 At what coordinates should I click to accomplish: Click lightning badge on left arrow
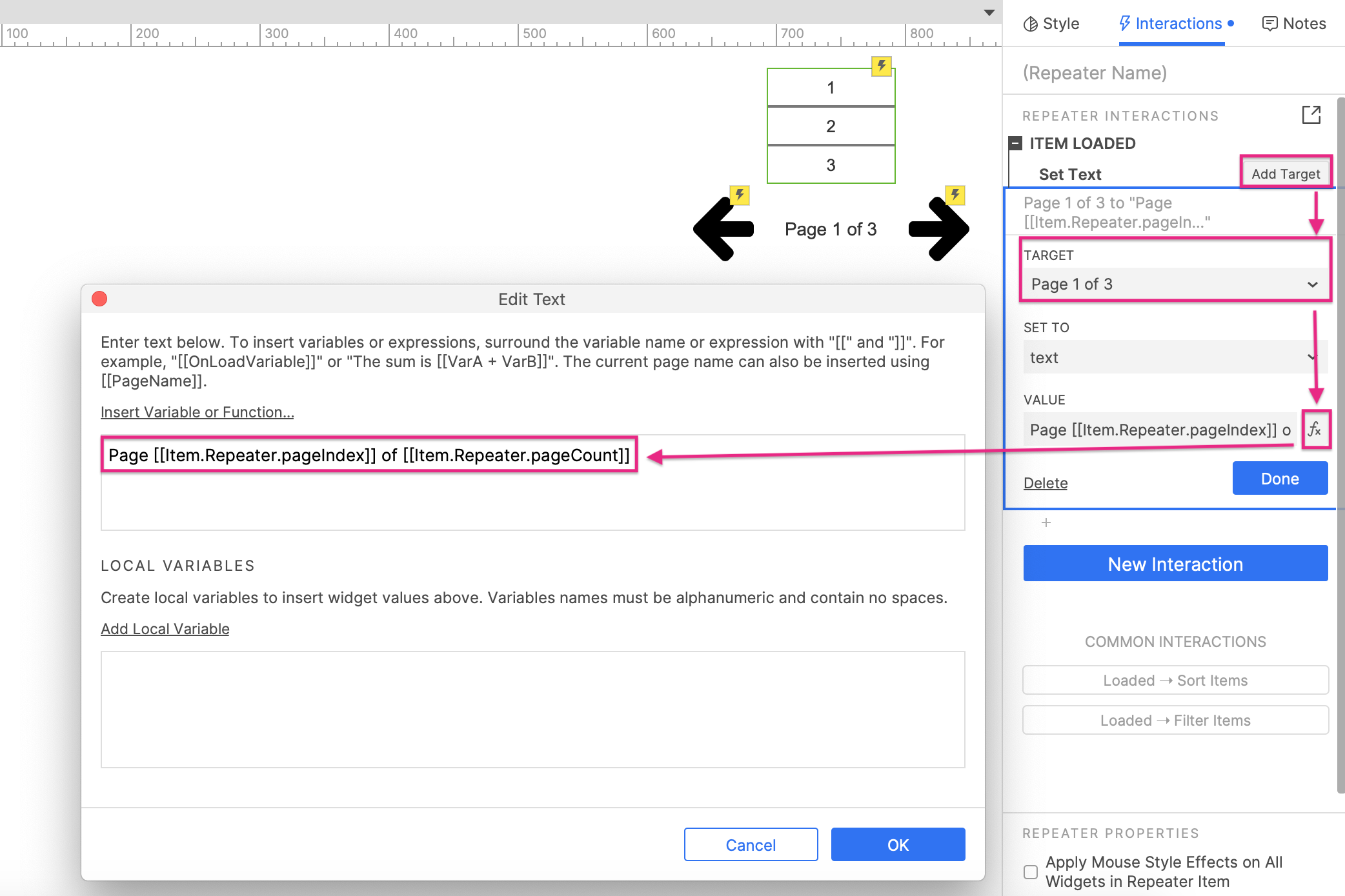(x=739, y=195)
